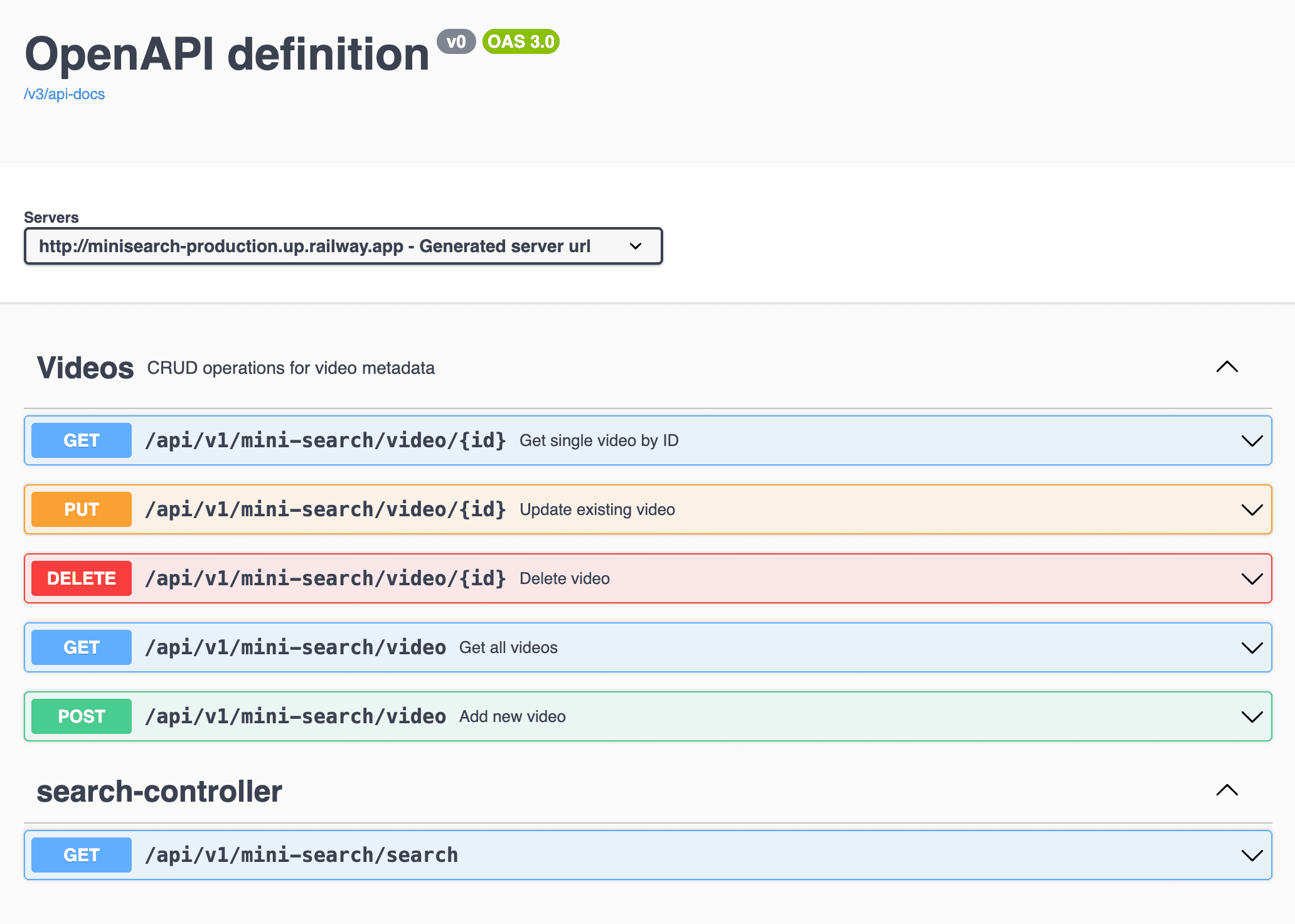Click GET badge of search endpoint

(x=82, y=855)
